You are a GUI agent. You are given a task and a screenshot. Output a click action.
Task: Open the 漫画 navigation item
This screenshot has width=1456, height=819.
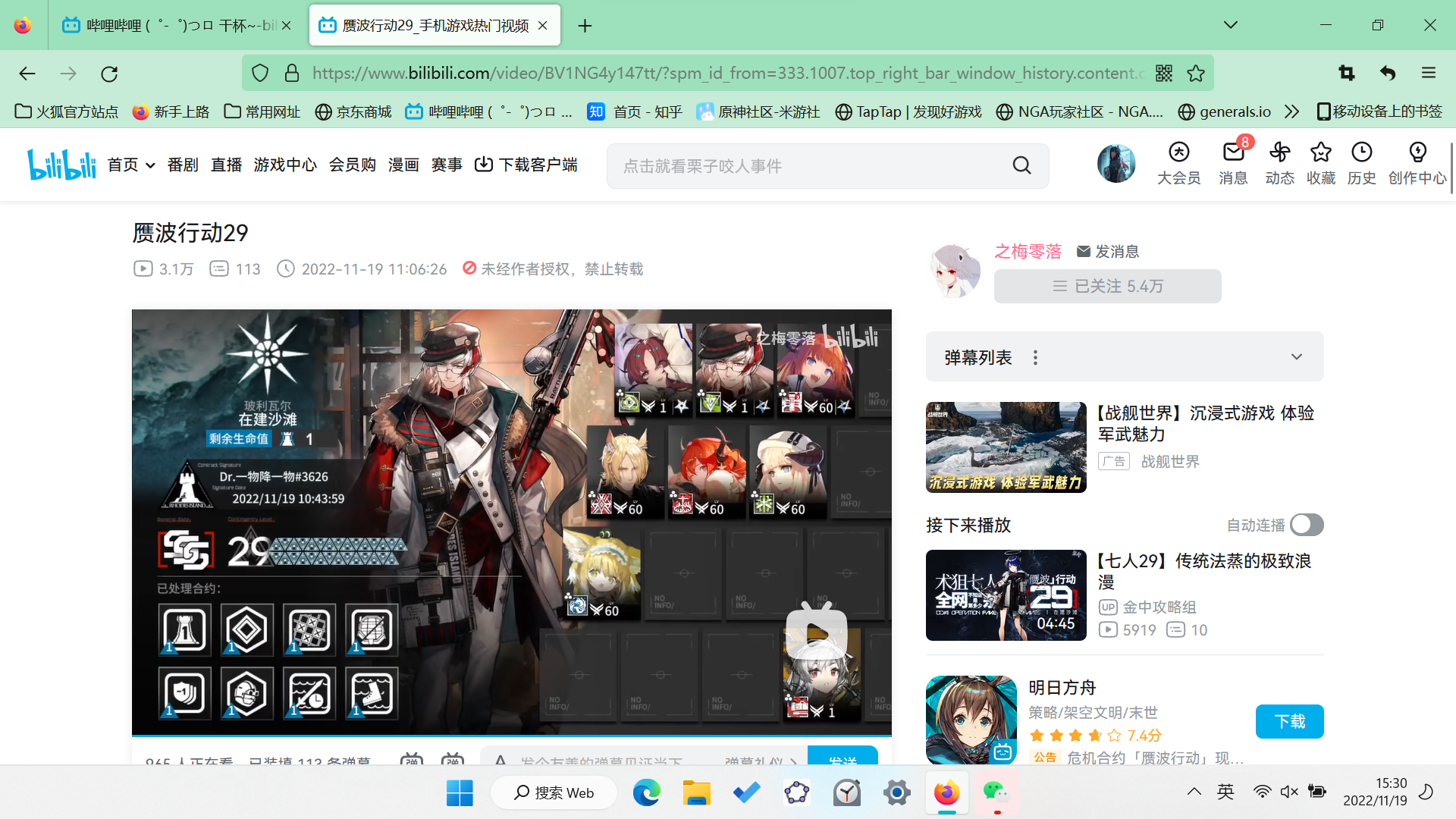(x=403, y=165)
